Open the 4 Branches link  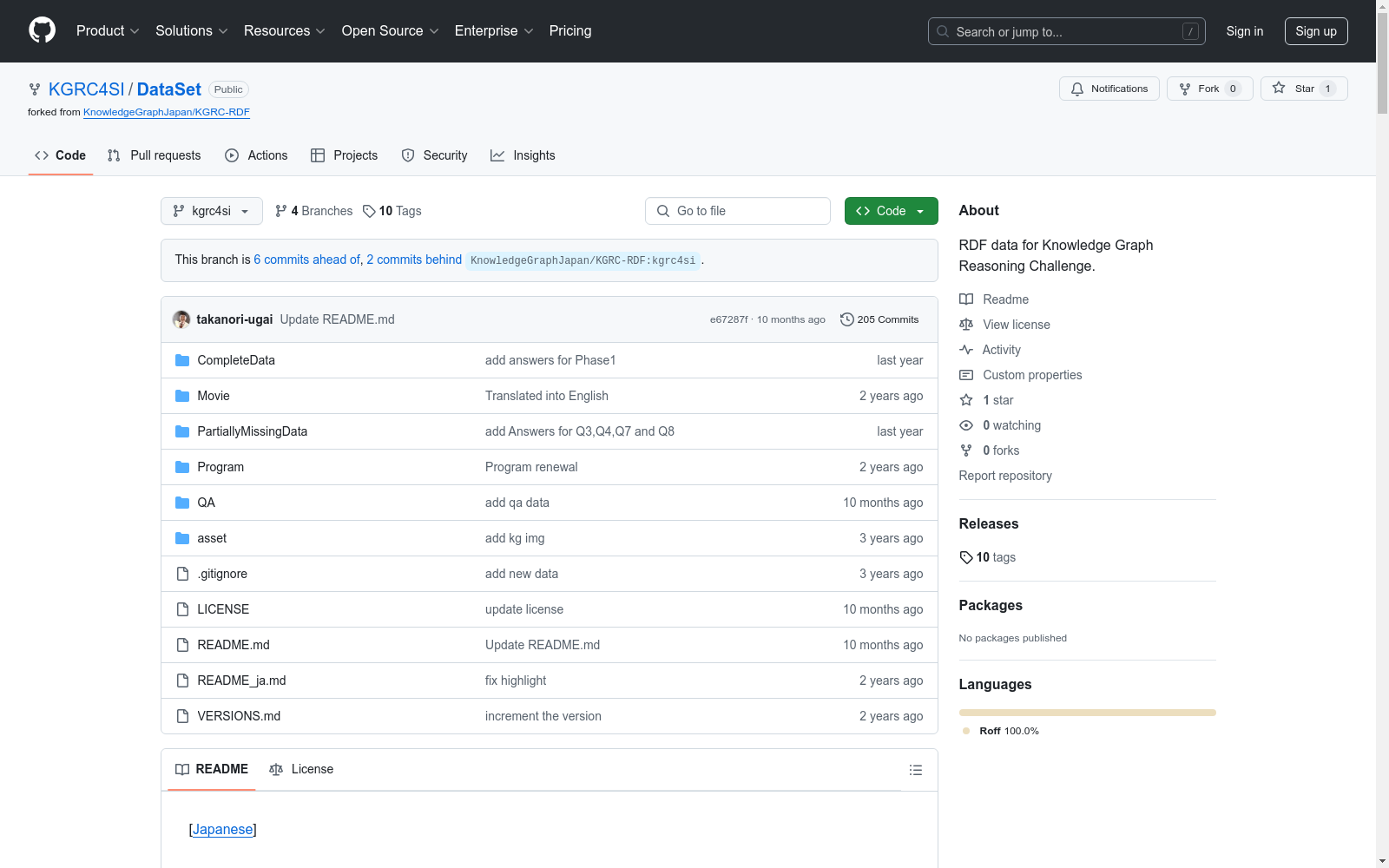pos(313,211)
